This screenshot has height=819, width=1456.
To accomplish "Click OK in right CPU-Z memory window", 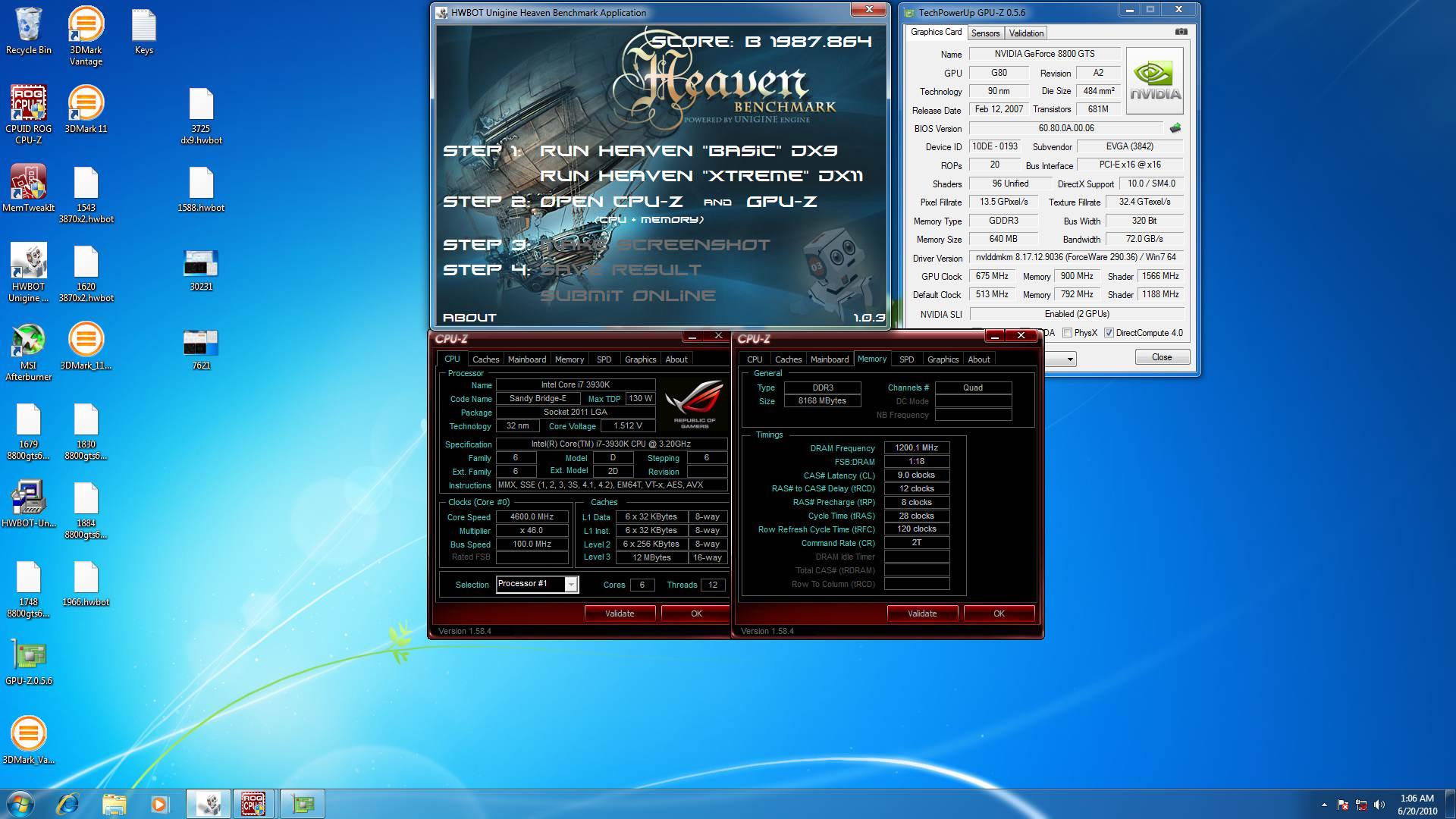I will tap(999, 613).
